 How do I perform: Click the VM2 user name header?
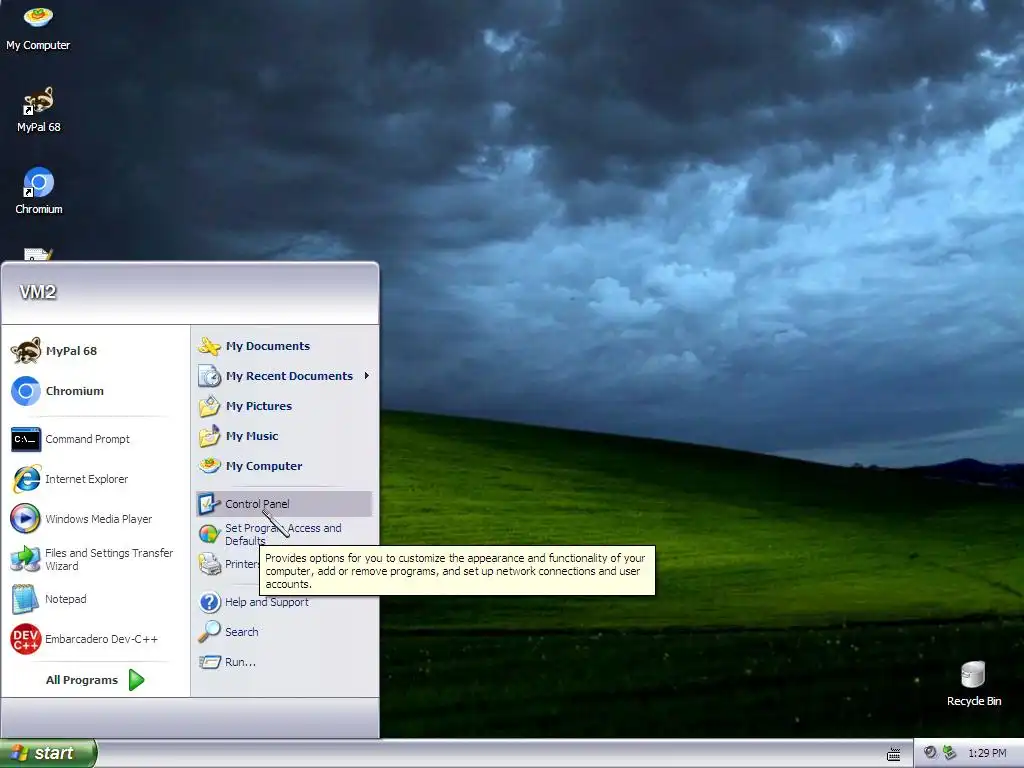point(38,292)
